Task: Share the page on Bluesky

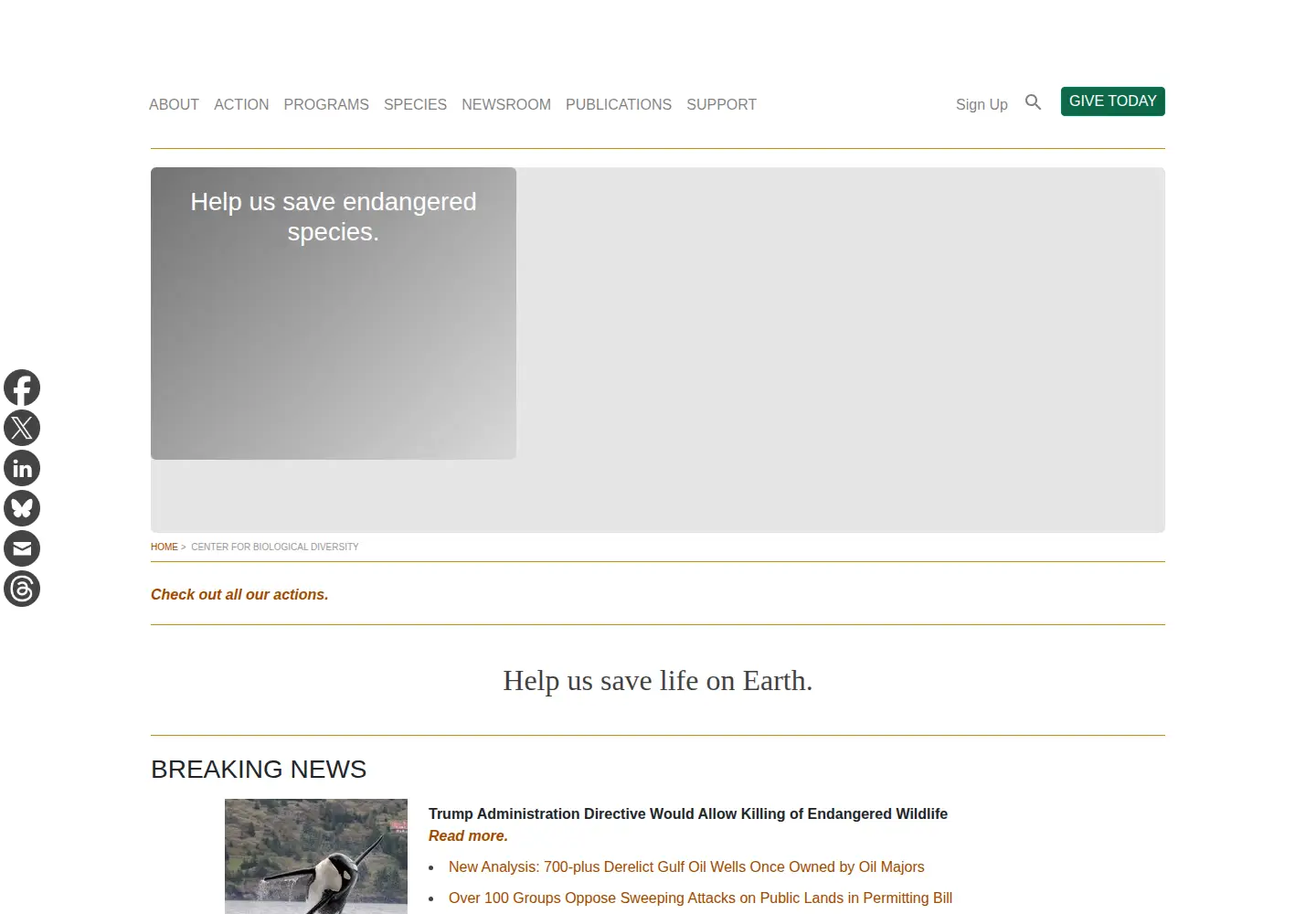Action: coord(22,508)
